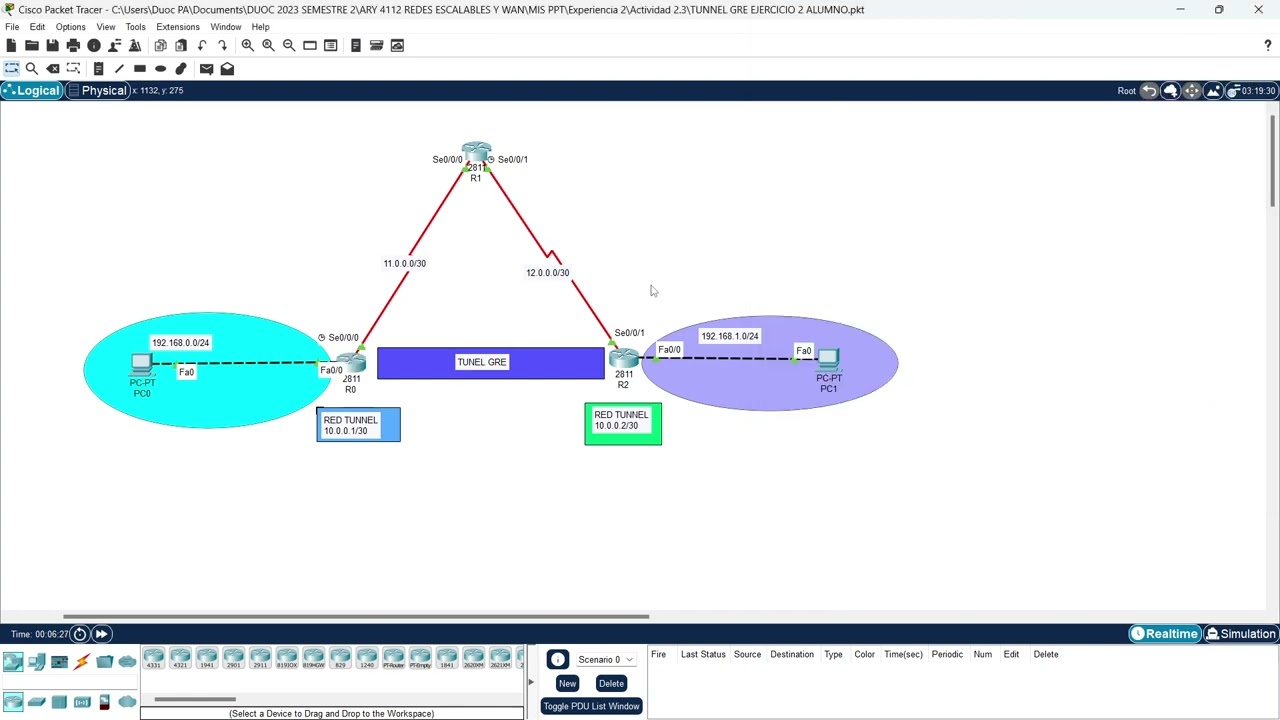
Task: Click the New scenario button
Action: [567, 684]
